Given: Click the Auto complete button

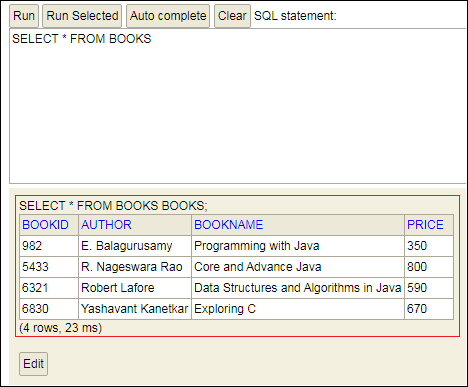Looking at the screenshot, I should [x=168, y=16].
